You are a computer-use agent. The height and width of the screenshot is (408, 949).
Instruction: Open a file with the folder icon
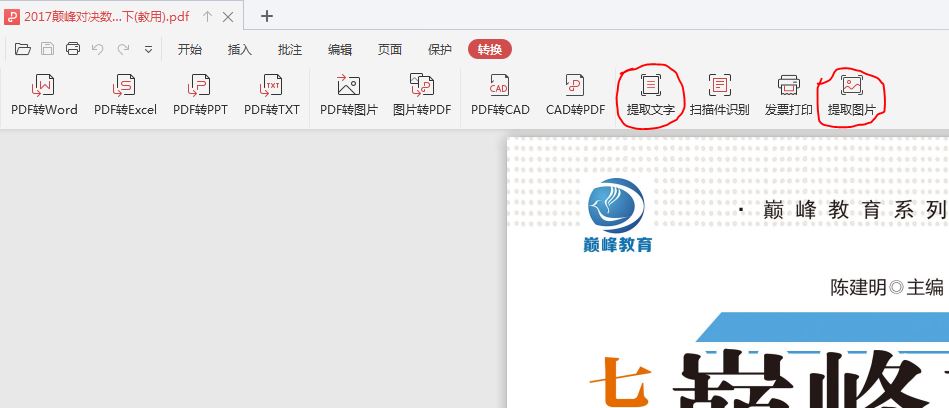[22, 49]
